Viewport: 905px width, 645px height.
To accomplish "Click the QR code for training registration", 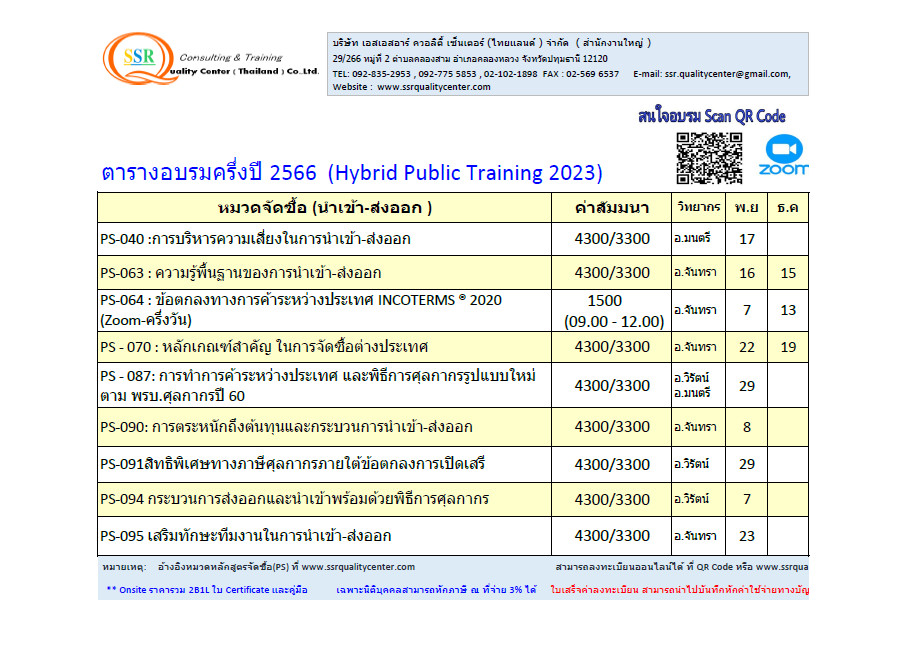I will coord(709,158).
